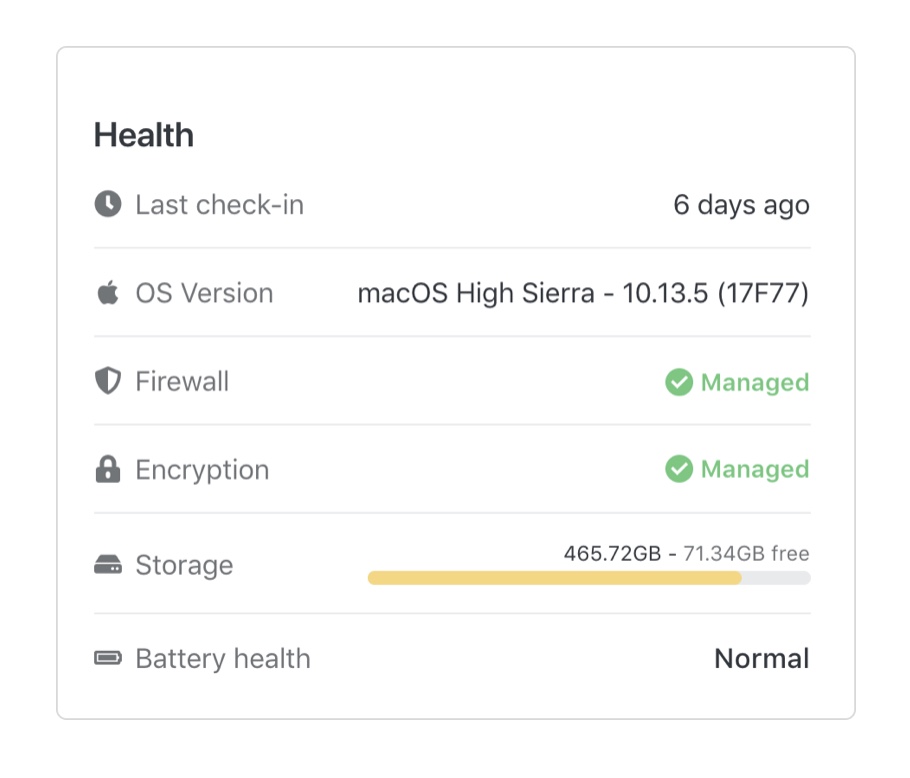Click the hard drive icon beside Storage
This screenshot has height=778, width=910.
coord(107,565)
